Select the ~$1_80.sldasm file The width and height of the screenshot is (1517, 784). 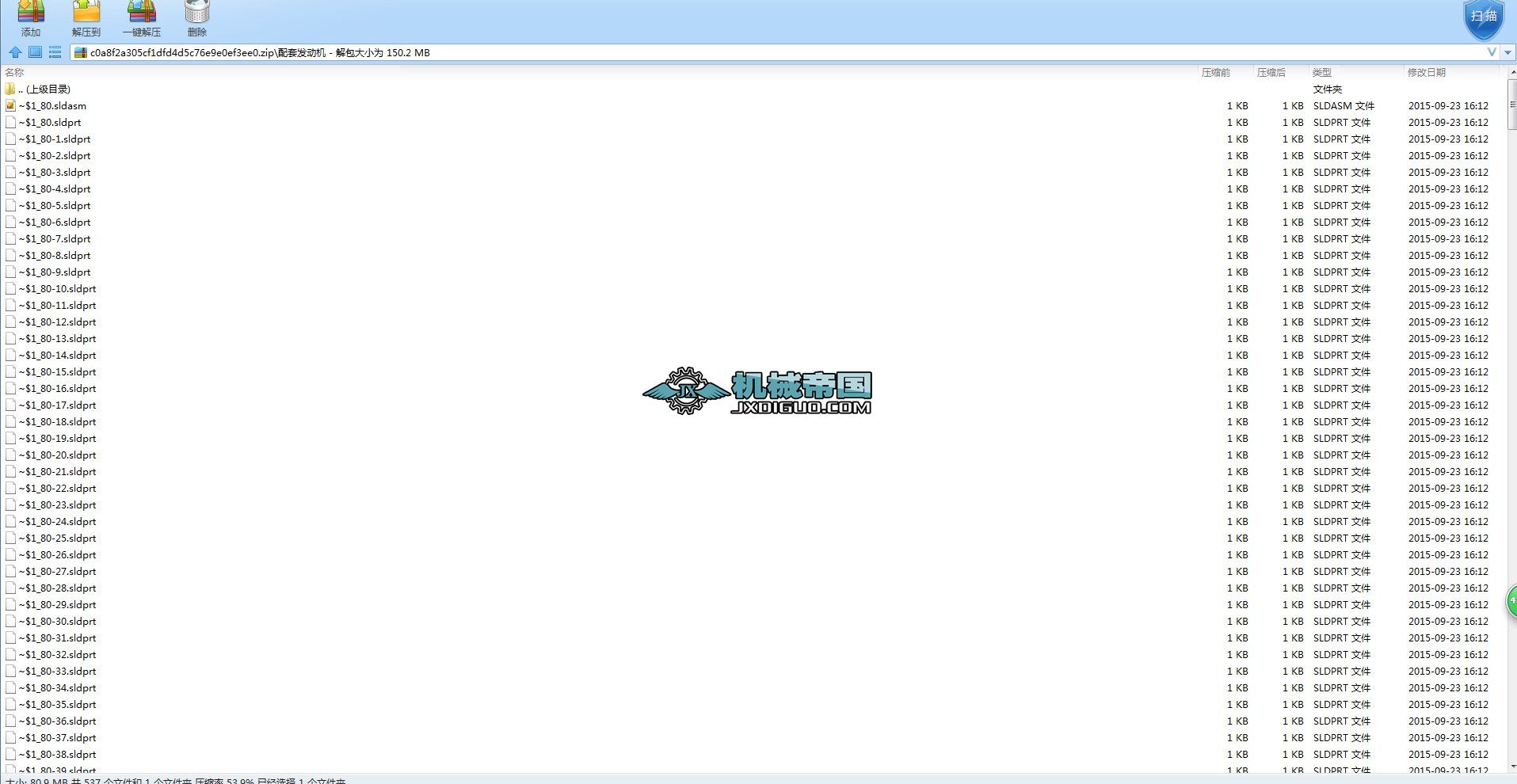click(x=51, y=105)
